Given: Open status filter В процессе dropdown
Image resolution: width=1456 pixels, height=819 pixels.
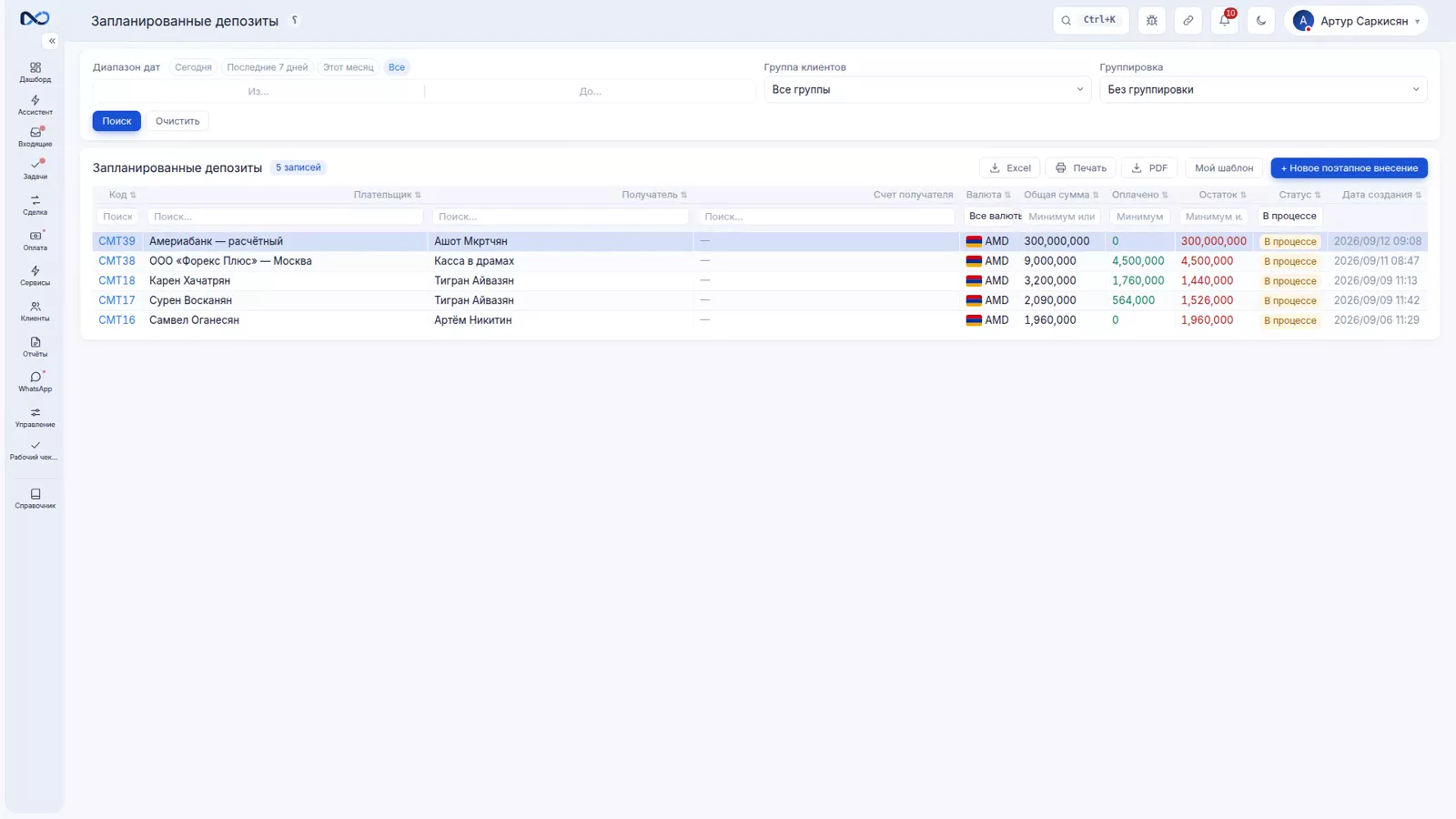Looking at the screenshot, I should tap(1289, 217).
